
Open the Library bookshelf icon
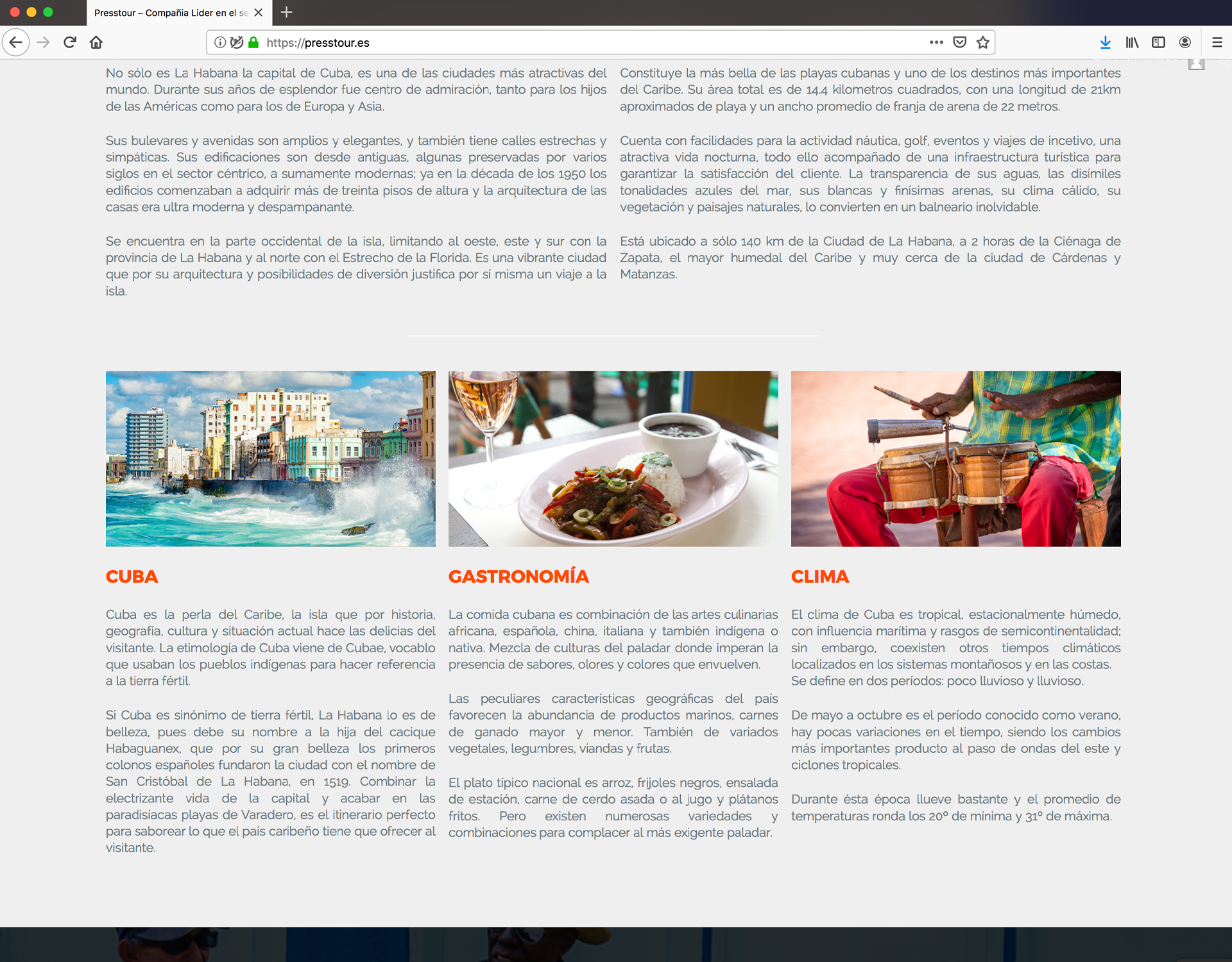click(x=1132, y=42)
